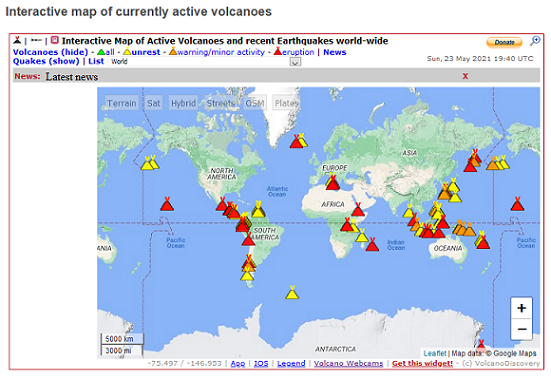Select the Plates map layer
This screenshot has width=551, height=380.
(x=286, y=103)
